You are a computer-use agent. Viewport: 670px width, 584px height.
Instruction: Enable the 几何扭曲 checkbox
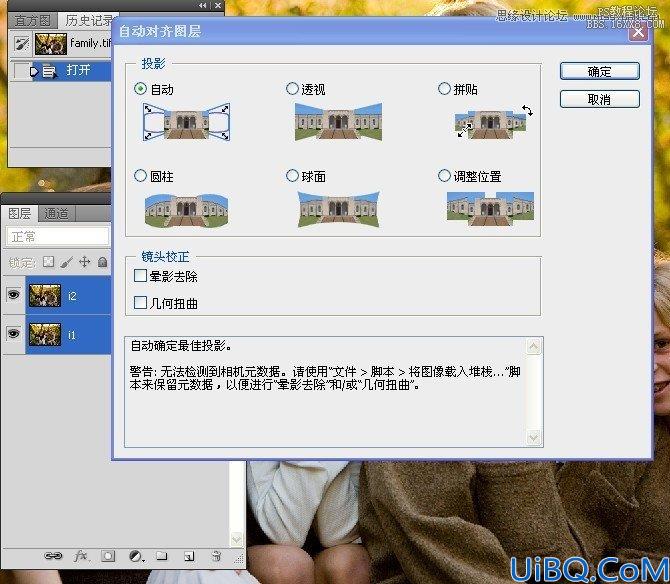(140, 302)
